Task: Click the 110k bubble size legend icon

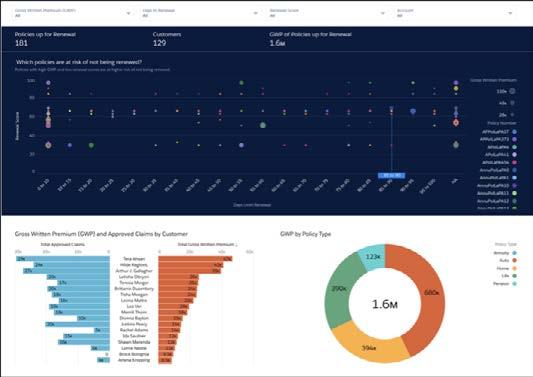Action: coord(512,91)
